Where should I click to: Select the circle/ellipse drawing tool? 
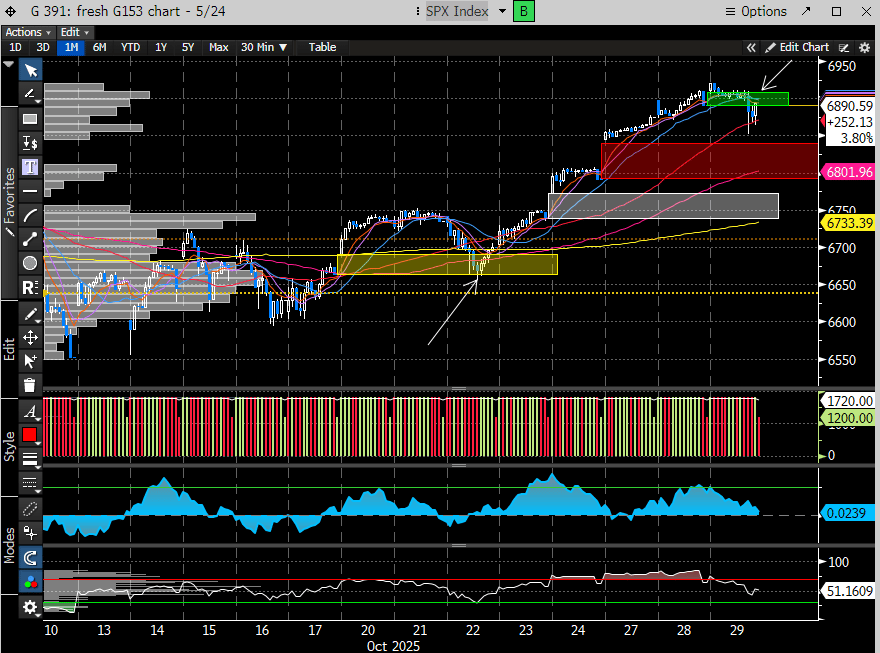pos(30,263)
